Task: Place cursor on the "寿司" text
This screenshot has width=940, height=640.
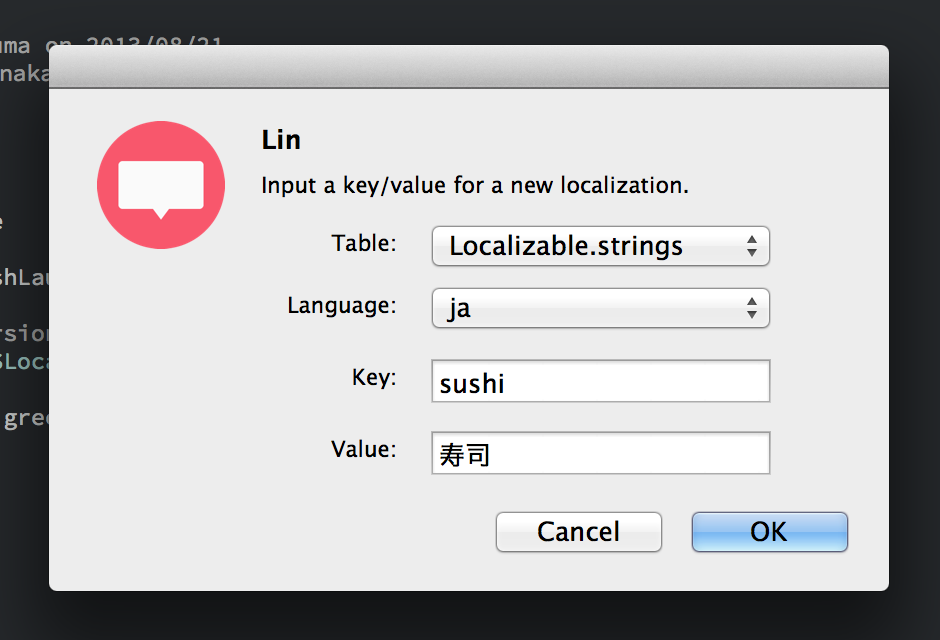Action: [465, 455]
